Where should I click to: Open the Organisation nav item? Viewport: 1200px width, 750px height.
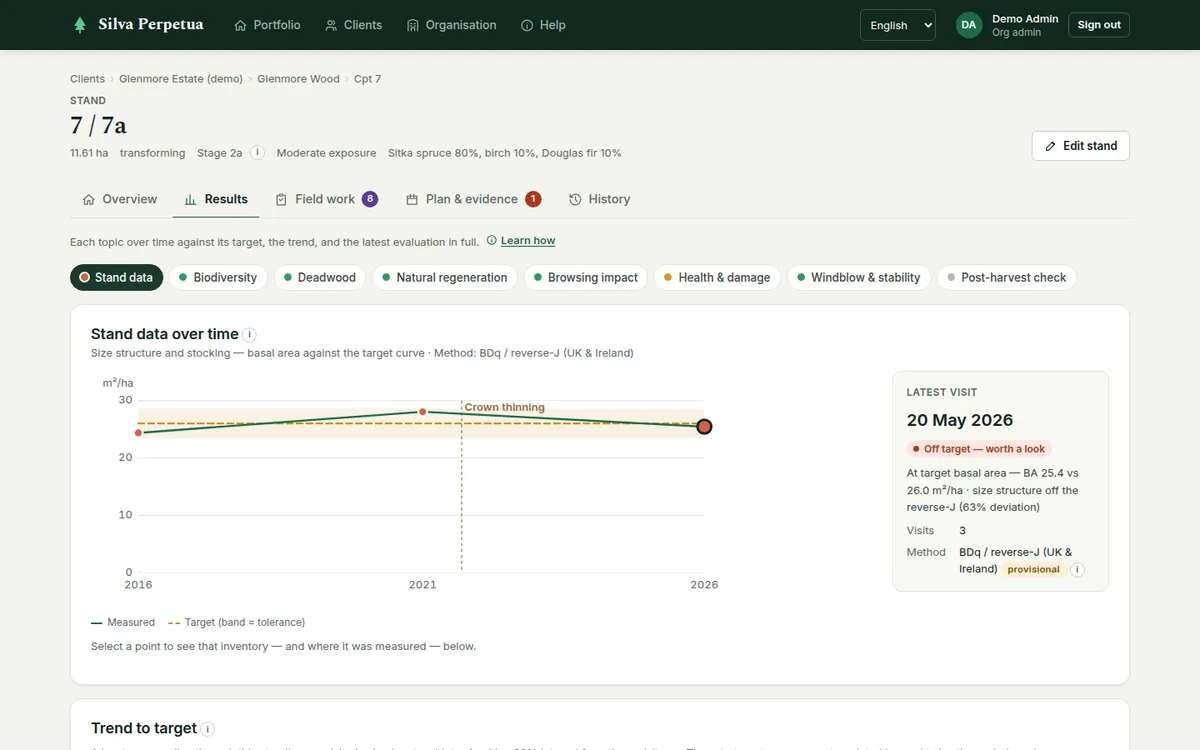pyautogui.click(x=452, y=25)
